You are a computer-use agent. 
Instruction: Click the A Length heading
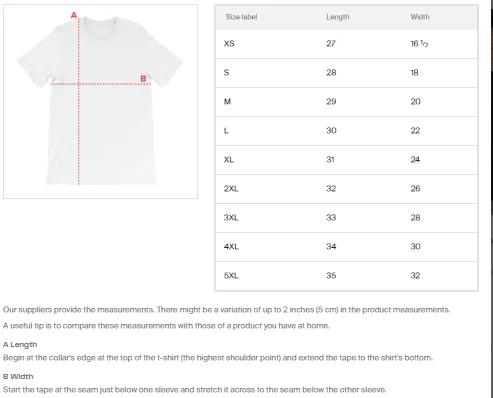[20, 345]
